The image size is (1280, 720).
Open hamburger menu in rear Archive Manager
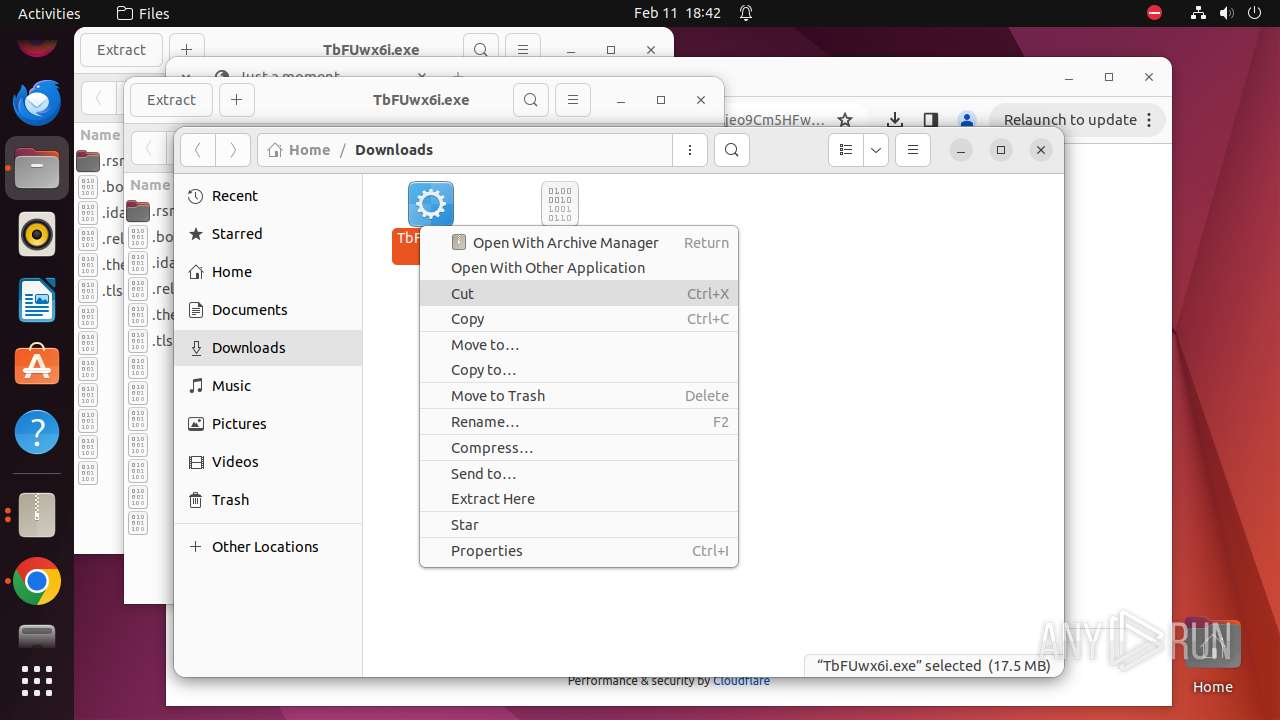pos(523,50)
